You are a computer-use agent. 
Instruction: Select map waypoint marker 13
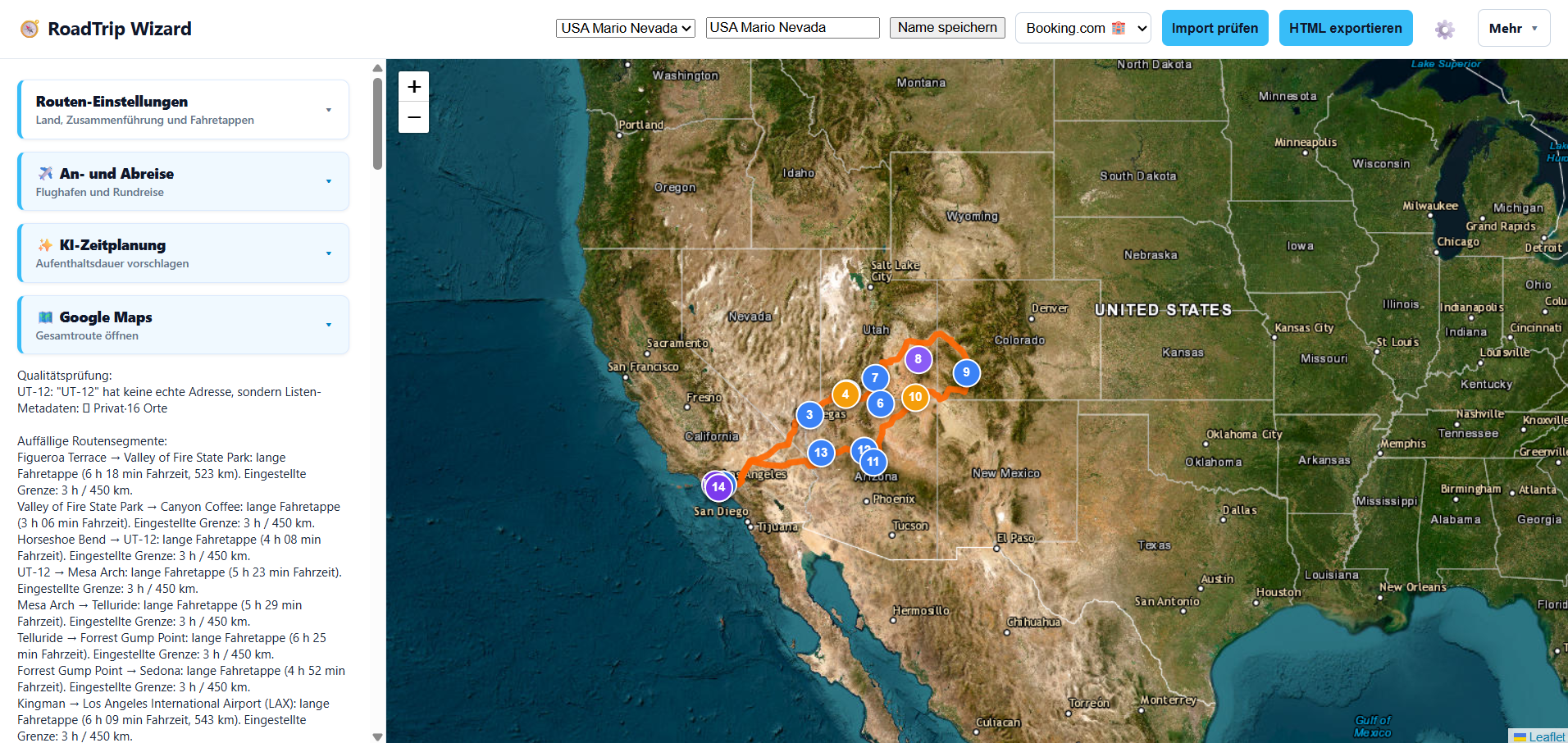(x=821, y=453)
